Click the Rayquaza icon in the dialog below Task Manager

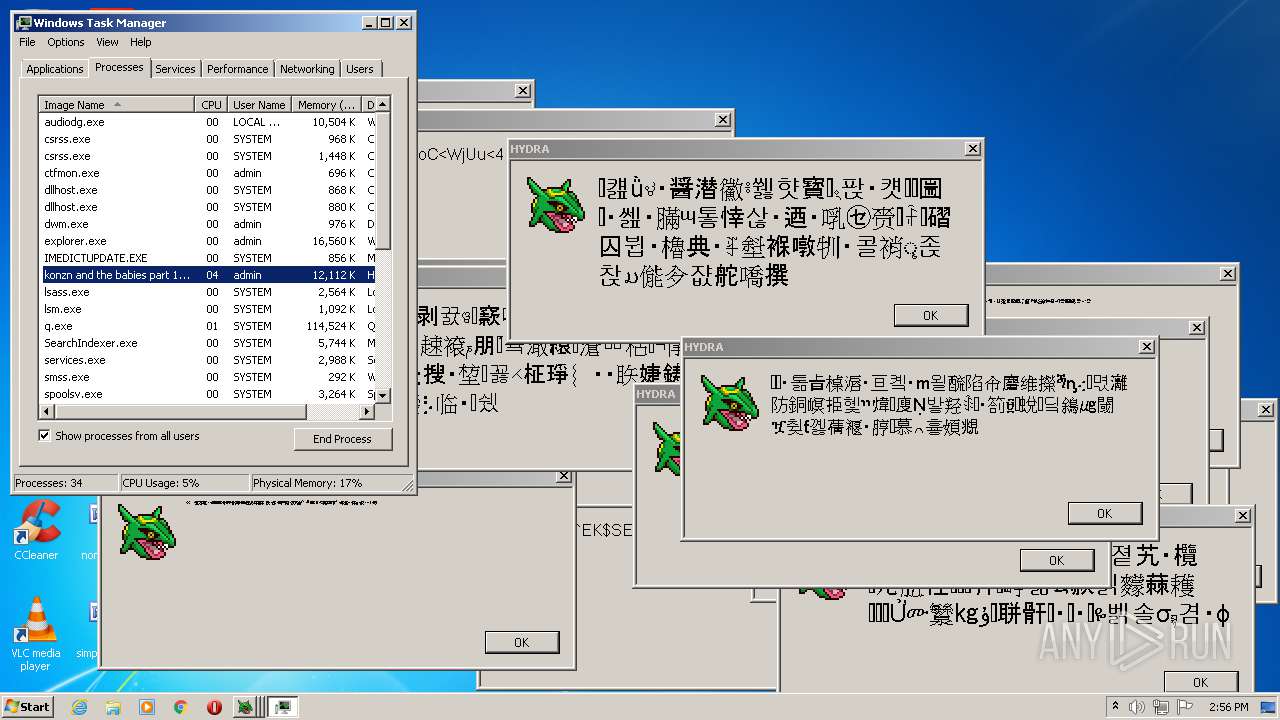click(x=147, y=530)
